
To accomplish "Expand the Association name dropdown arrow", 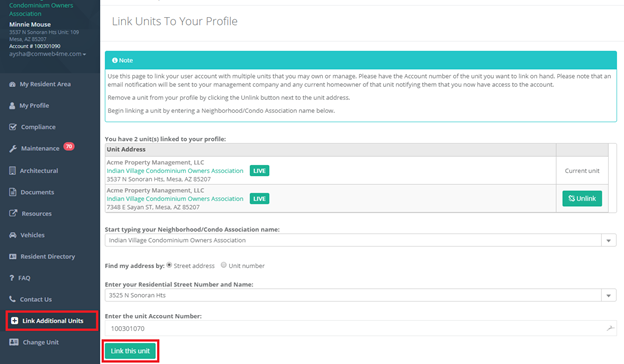I will pyautogui.click(x=608, y=240).
